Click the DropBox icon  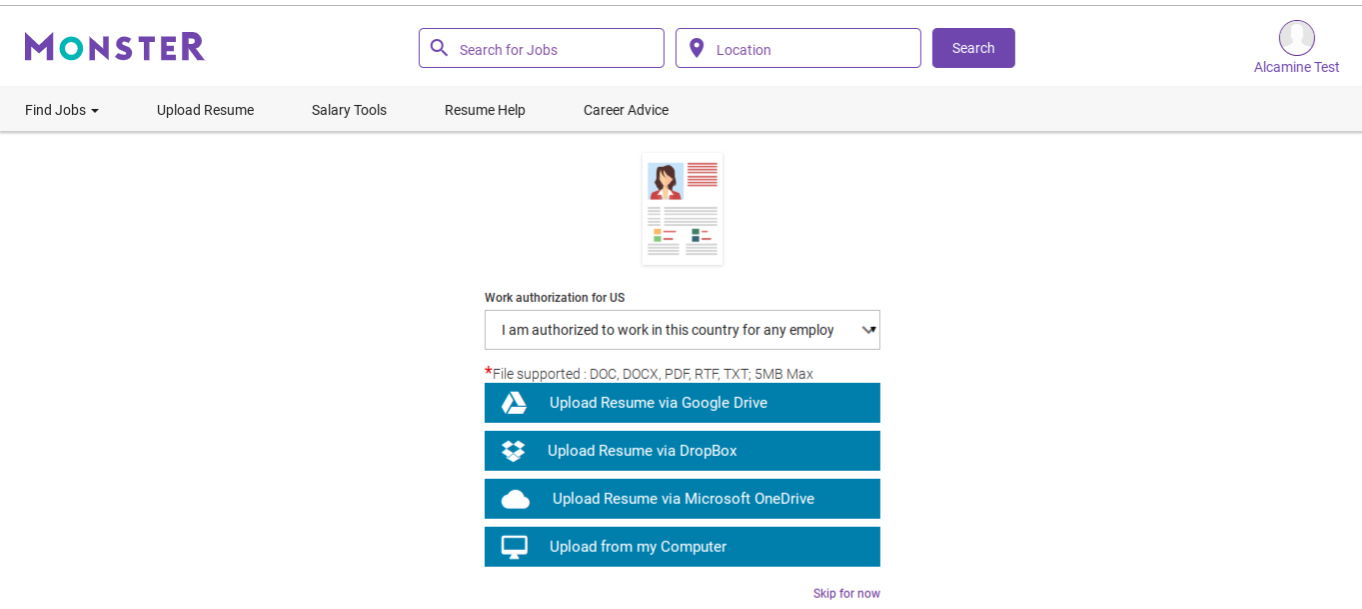coord(513,451)
